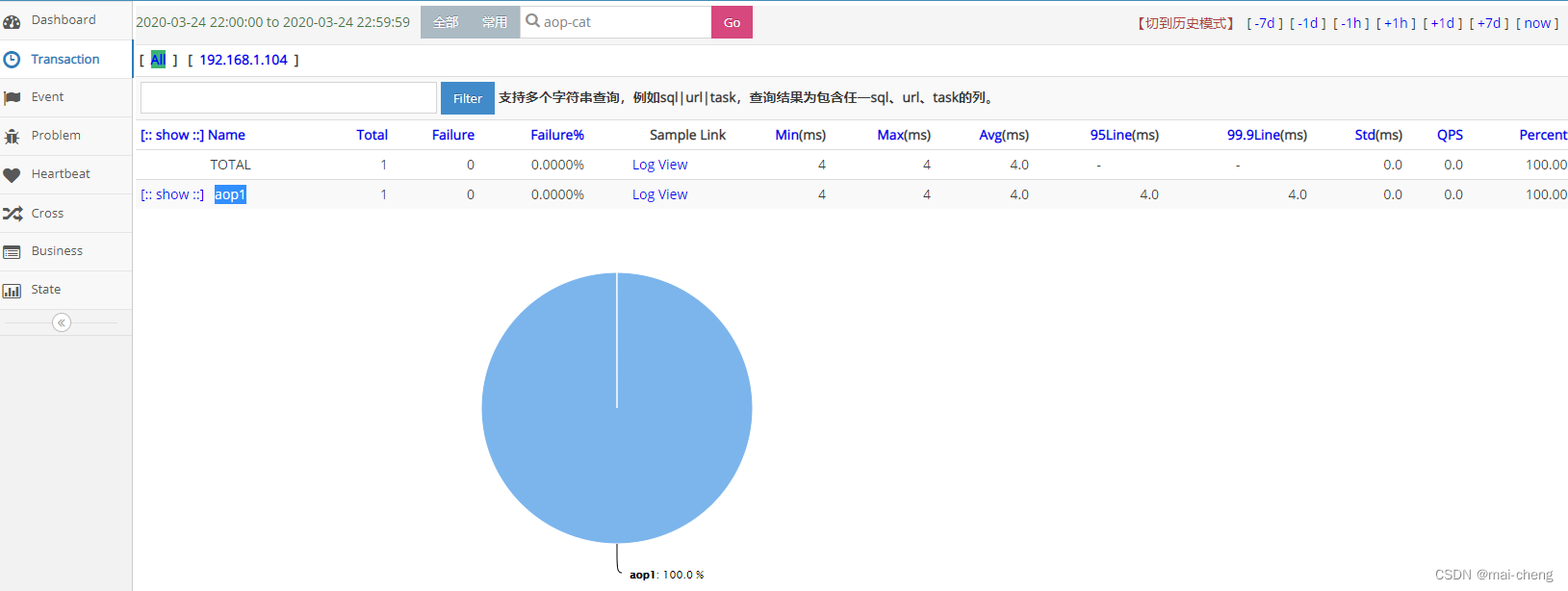The image size is (1568, 591).
Task: Click the aop1 pie chart slice
Action: pyautogui.click(x=616, y=433)
